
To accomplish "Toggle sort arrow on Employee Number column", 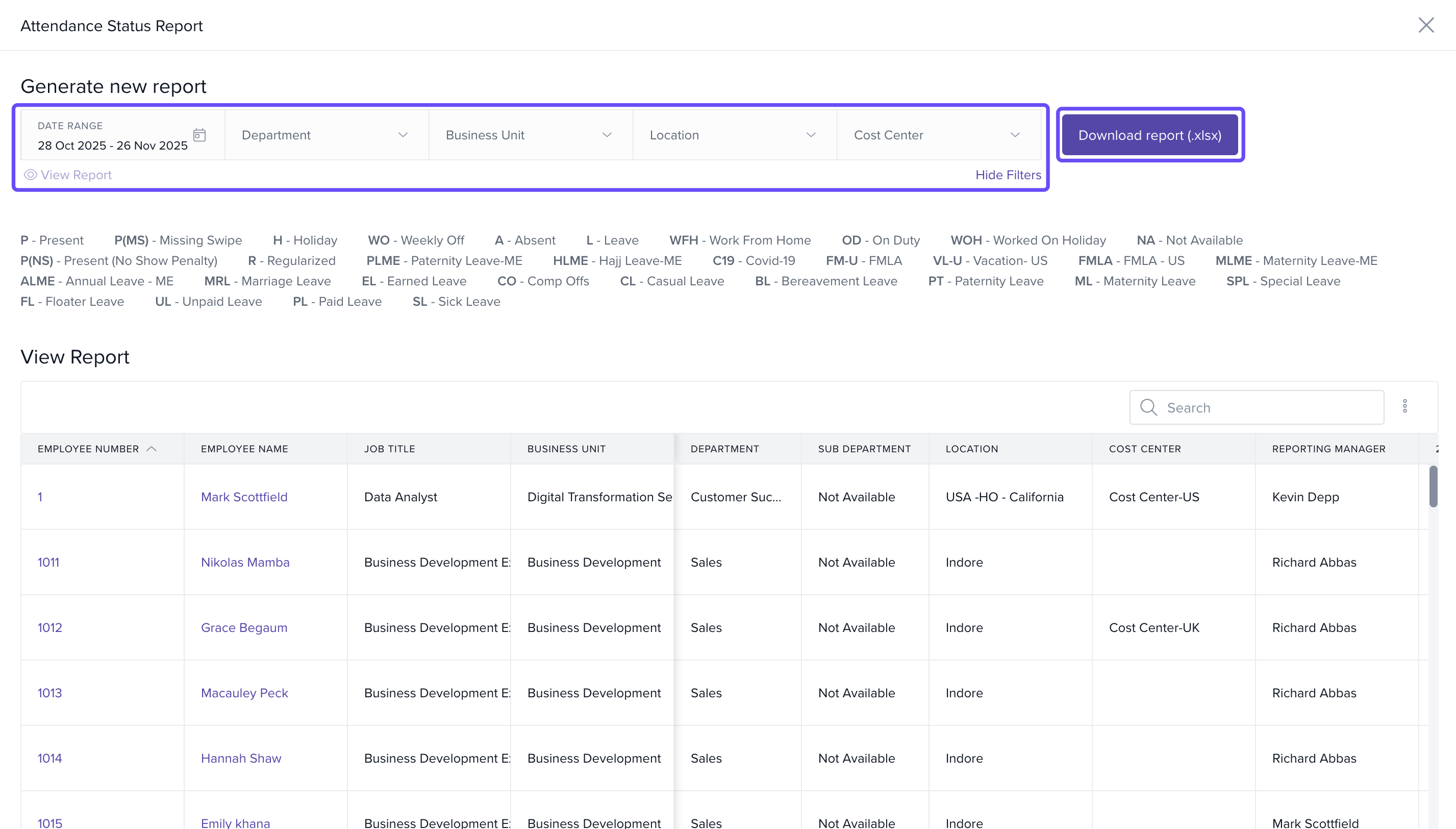I will click(152, 449).
